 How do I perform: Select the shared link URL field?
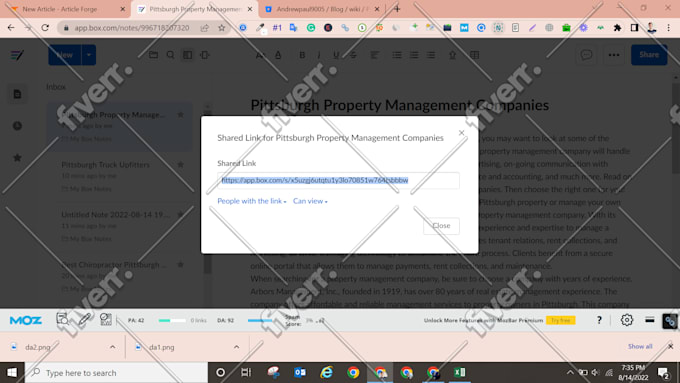338,180
